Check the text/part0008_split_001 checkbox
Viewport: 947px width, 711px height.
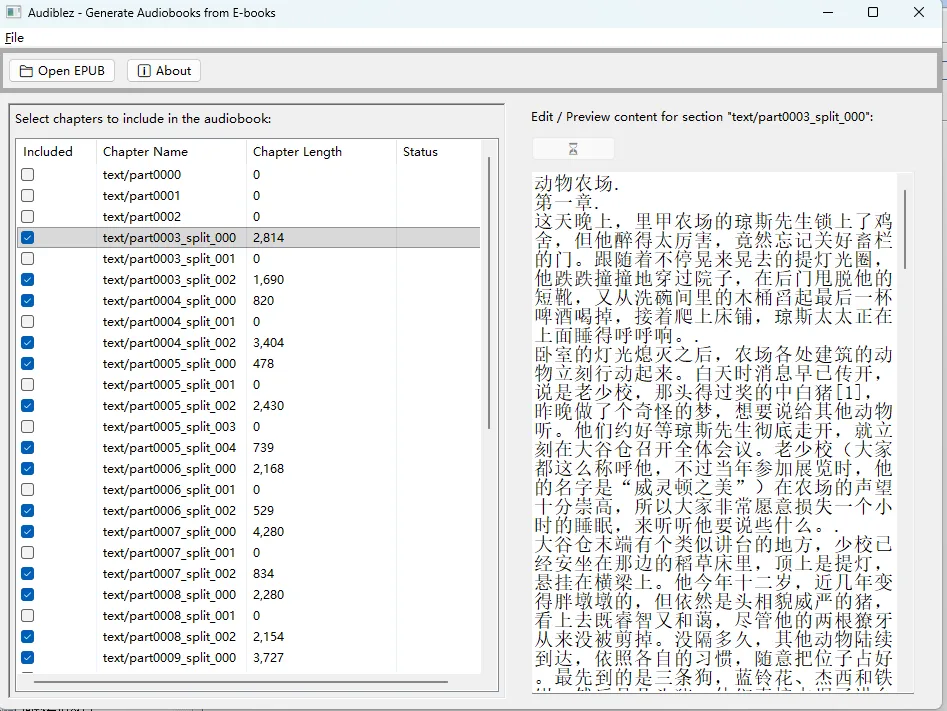pos(27,616)
